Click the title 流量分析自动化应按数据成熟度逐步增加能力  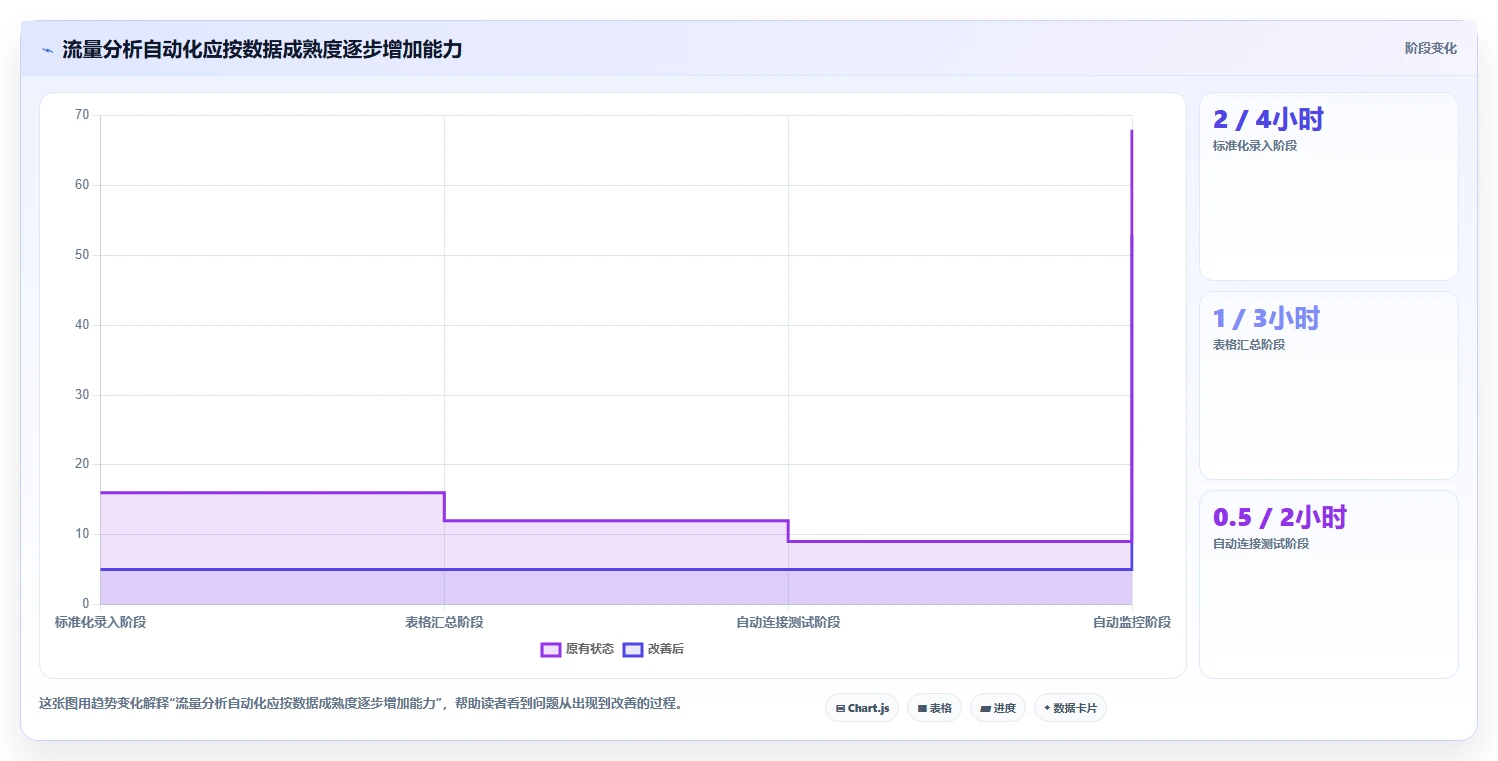pos(262,49)
